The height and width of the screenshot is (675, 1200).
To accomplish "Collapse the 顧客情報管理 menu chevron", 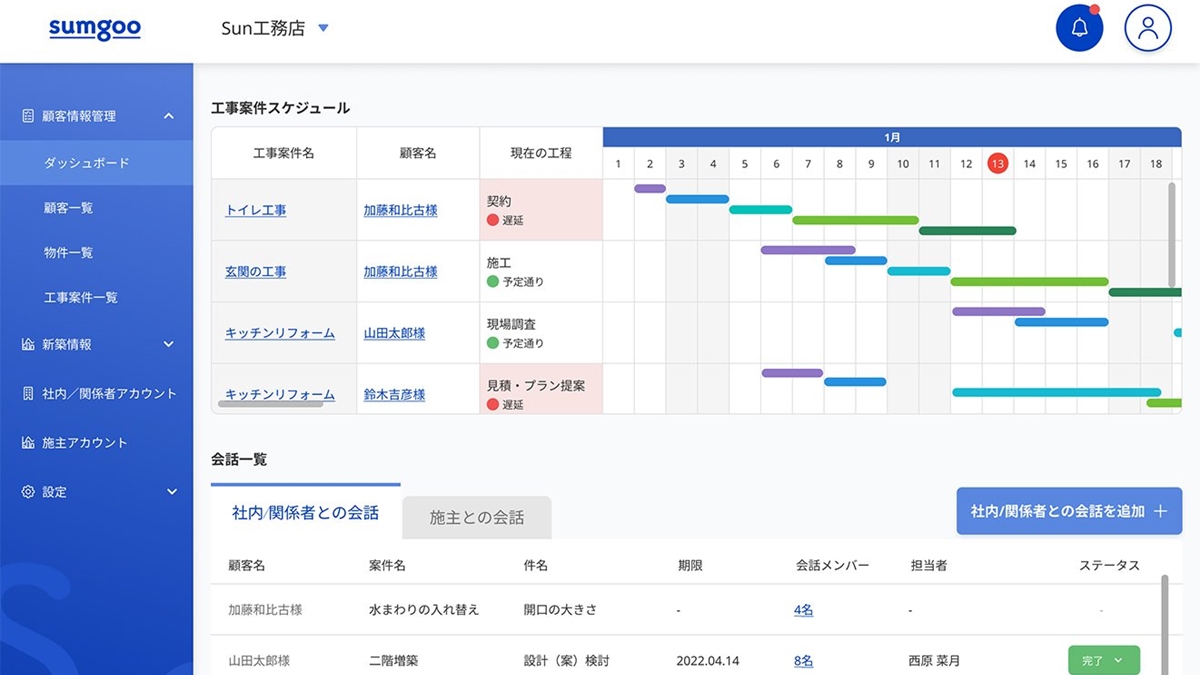I will tap(168, 116).
